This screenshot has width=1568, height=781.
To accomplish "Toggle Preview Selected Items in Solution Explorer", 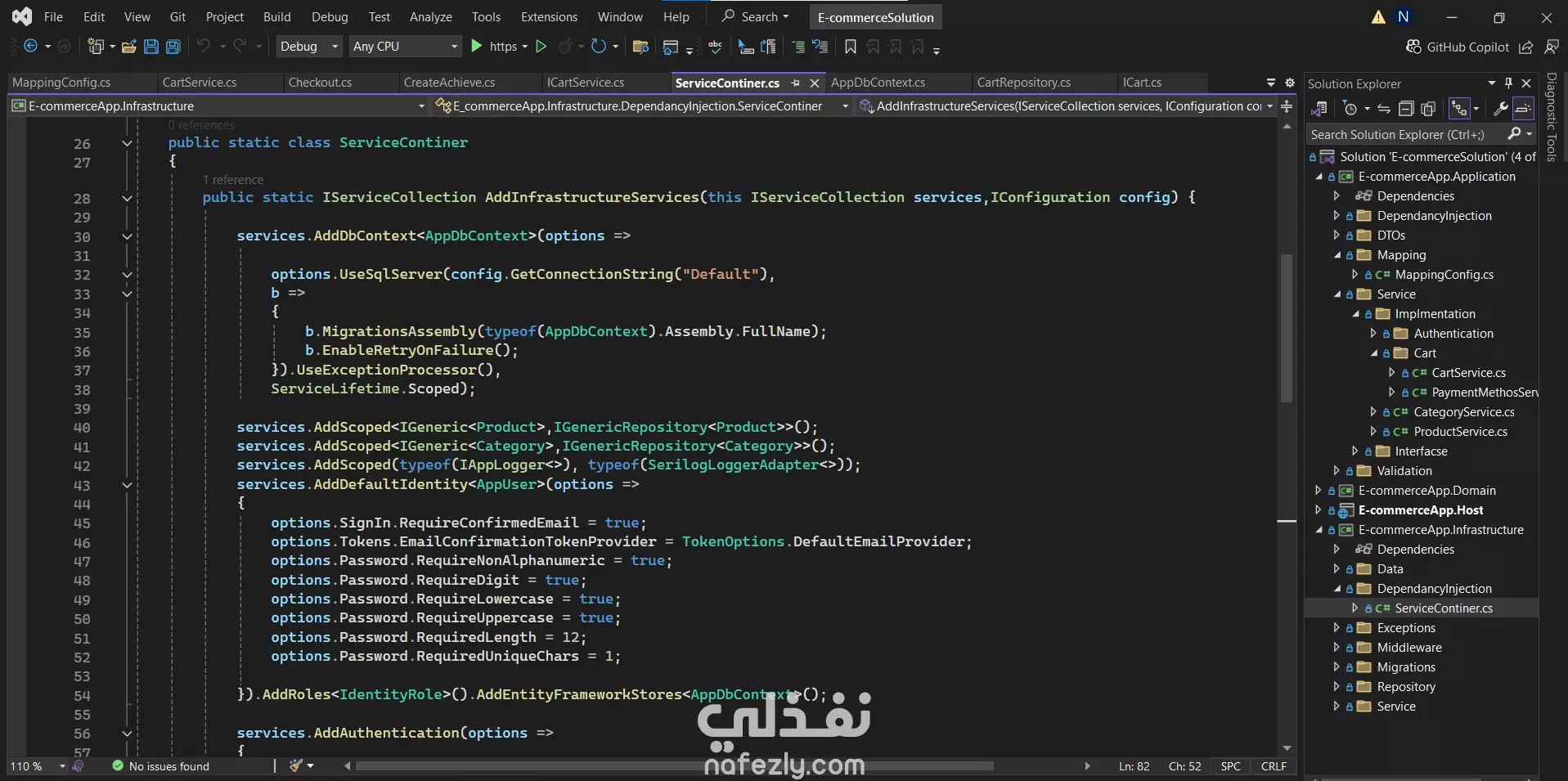I will coord(1523,109).
